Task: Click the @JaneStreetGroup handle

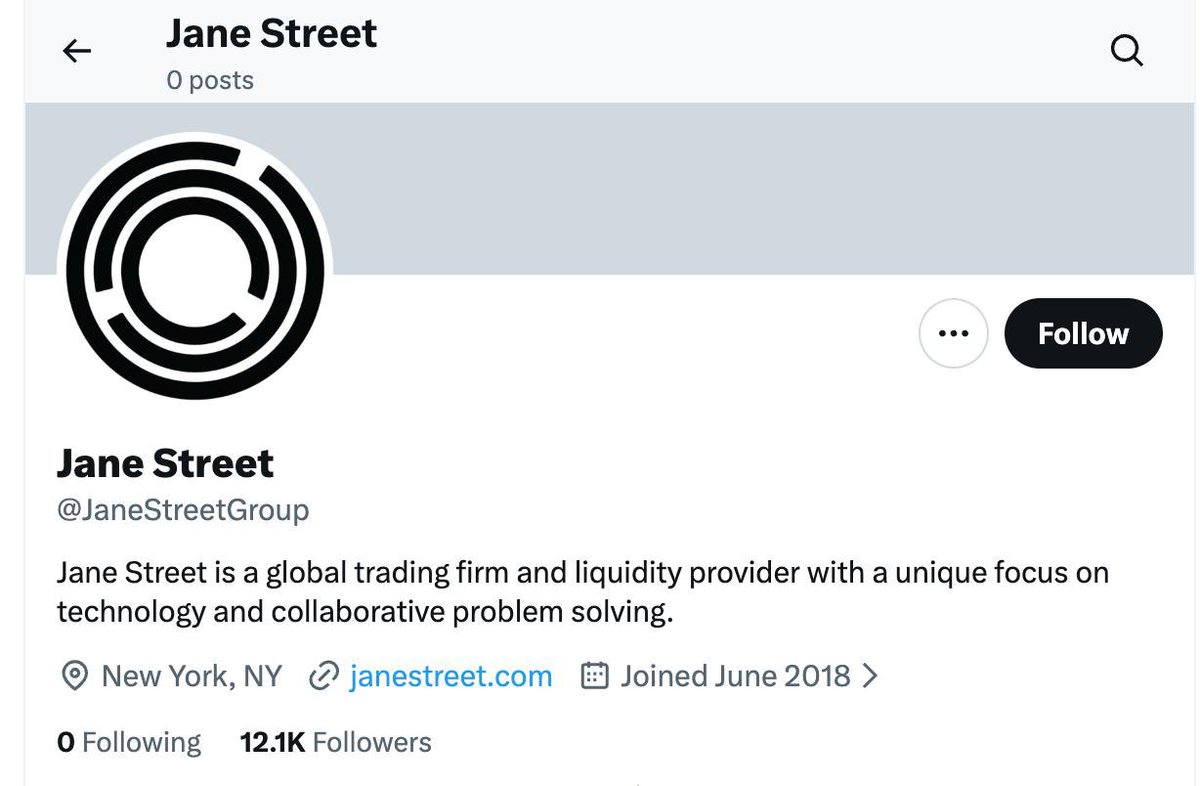Action: point(183,511)
